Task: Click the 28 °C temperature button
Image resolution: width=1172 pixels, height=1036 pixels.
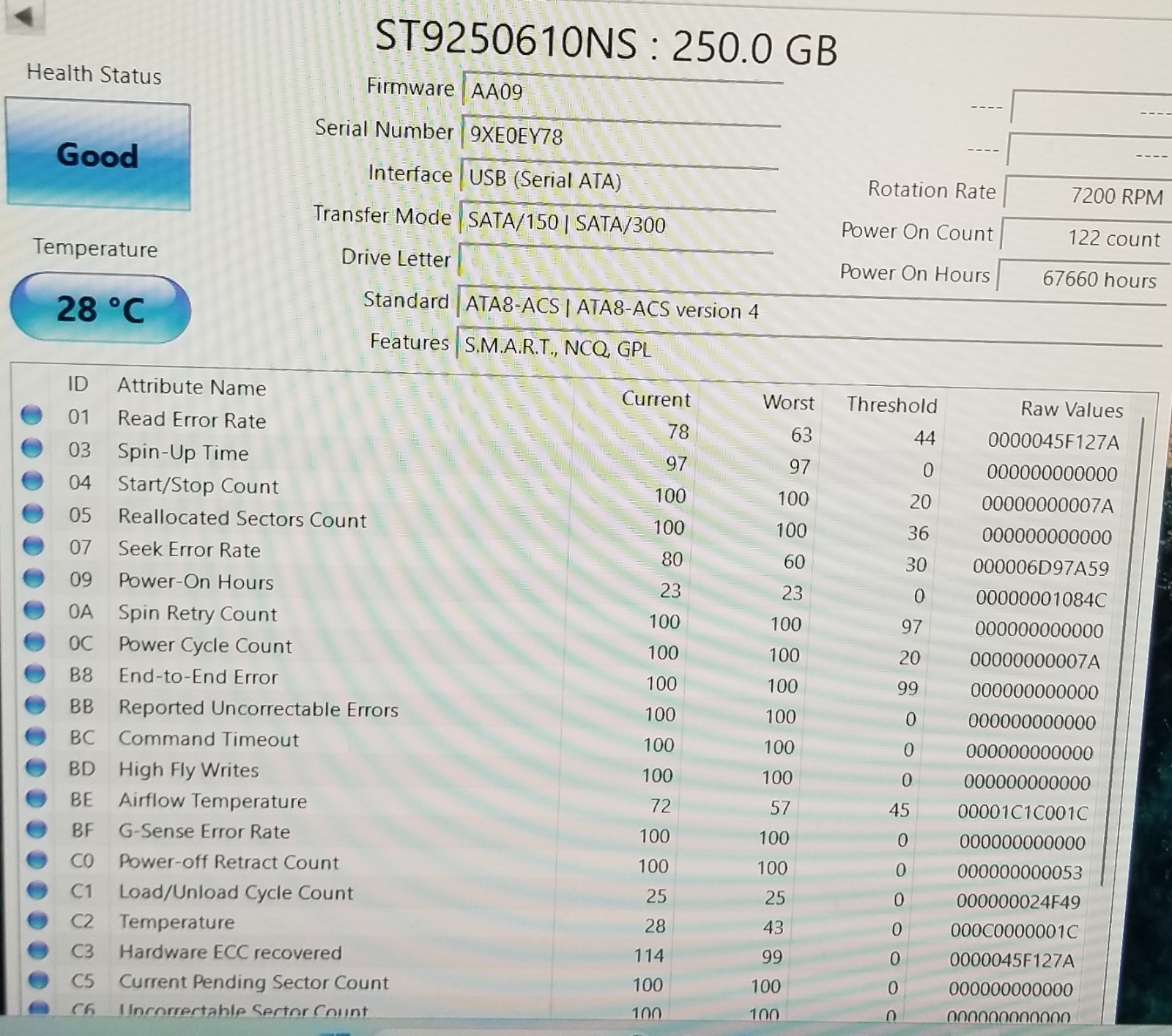Action: pos(100,308)
